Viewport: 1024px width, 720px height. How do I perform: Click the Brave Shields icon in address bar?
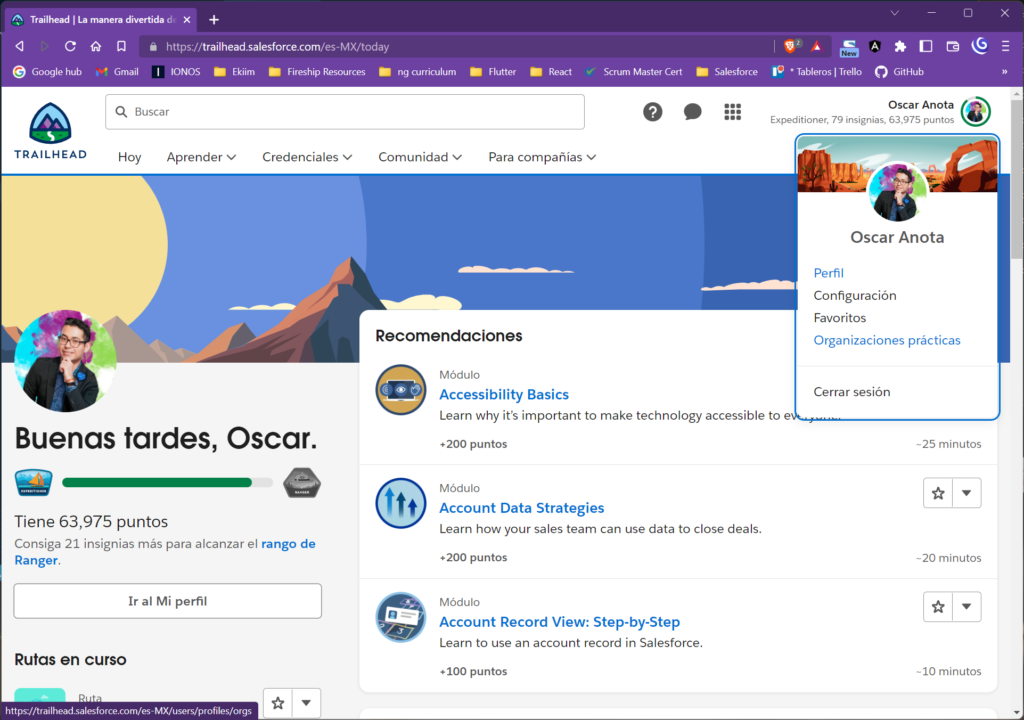[x=791, y=46]
